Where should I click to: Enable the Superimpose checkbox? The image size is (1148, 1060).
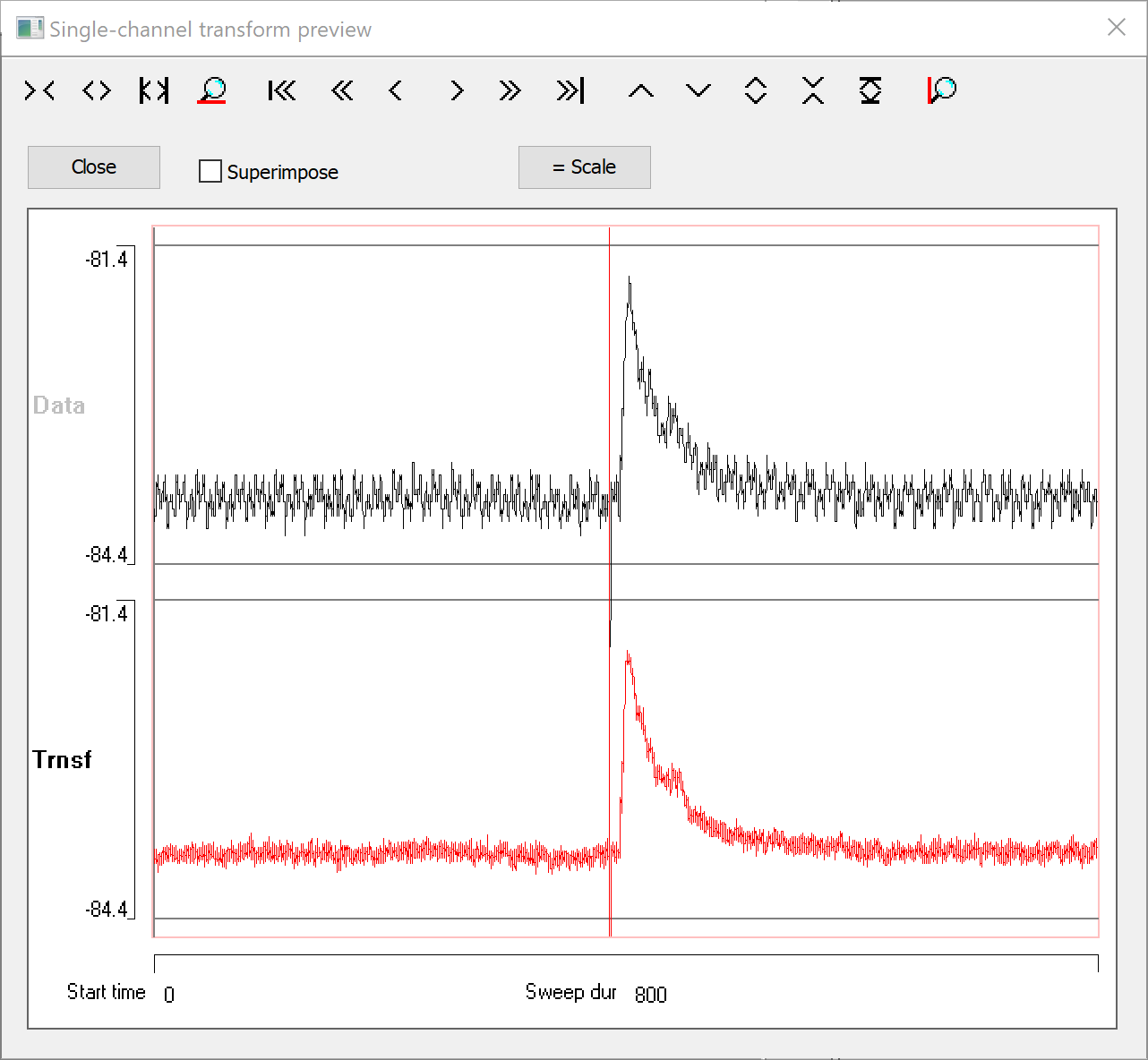(210, 171)
